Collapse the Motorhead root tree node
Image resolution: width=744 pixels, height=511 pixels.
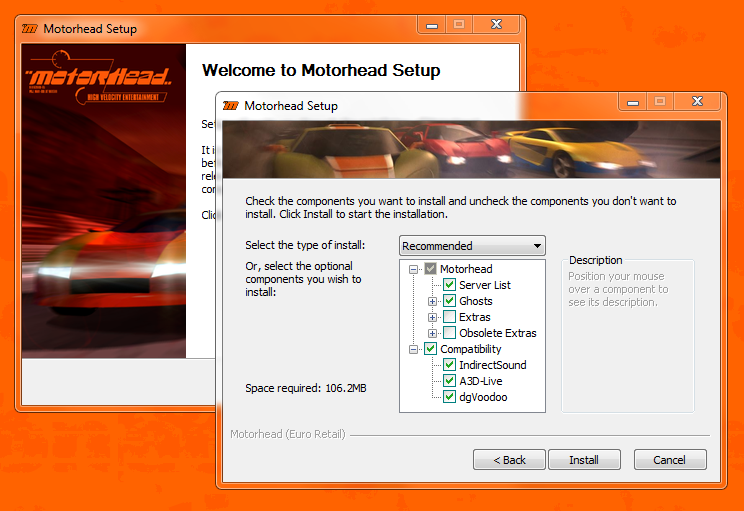point(414,269)
